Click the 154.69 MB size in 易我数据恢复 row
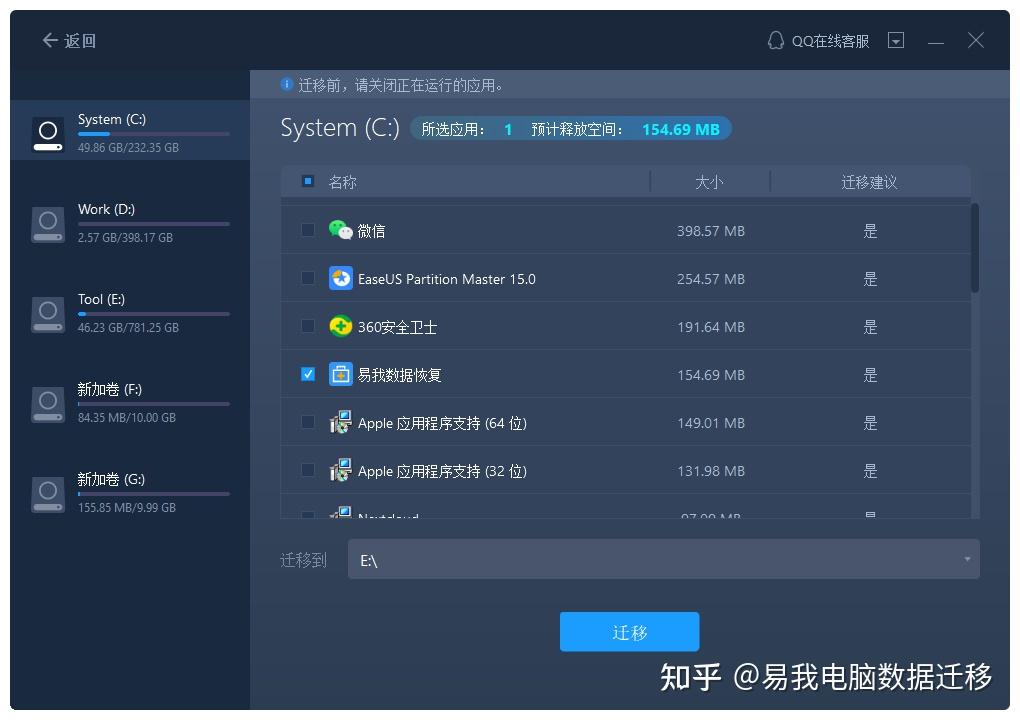 coord(711,375)
